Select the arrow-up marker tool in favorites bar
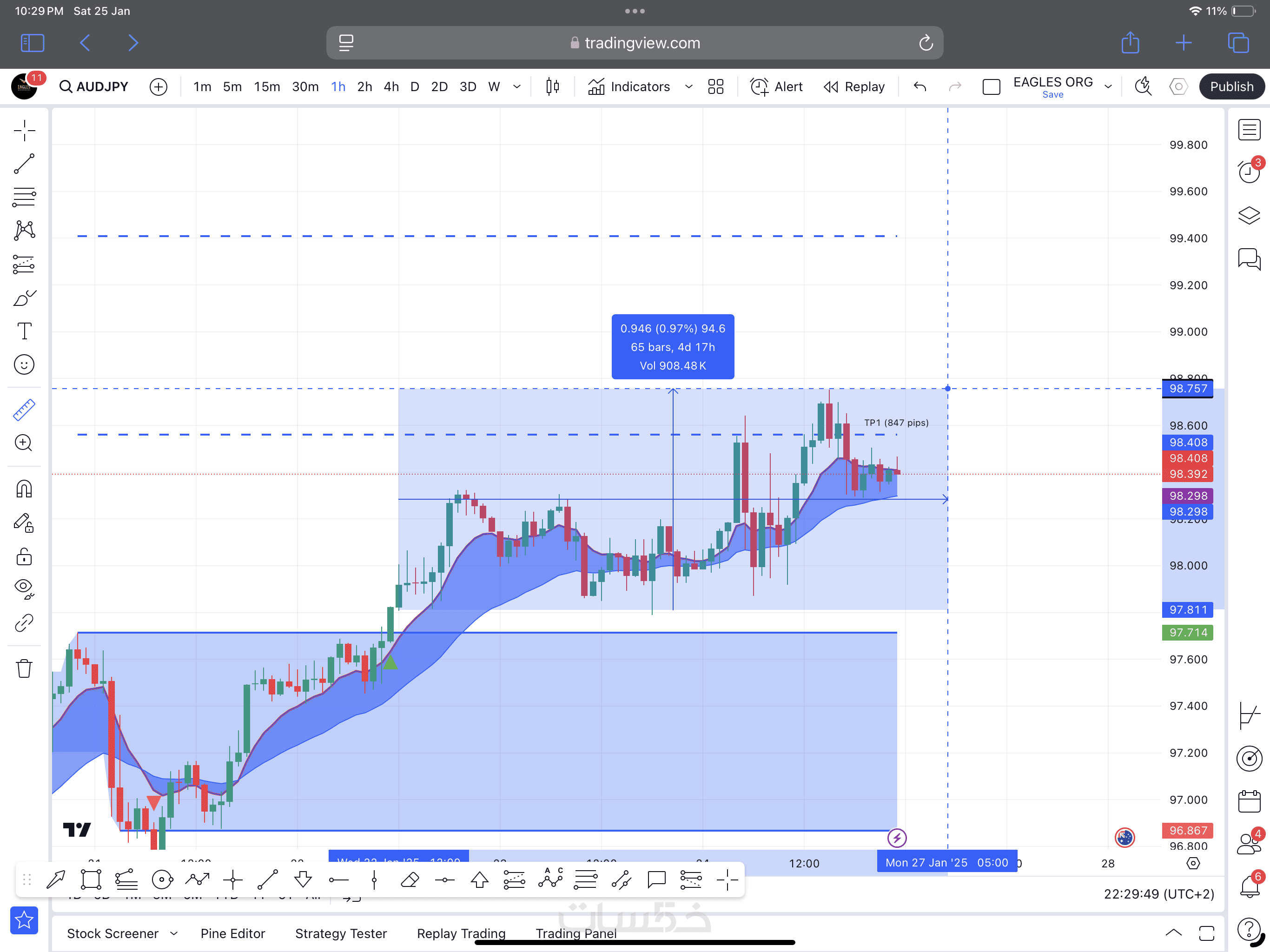The image size is (1270, 952). click(x=479, y=879)
